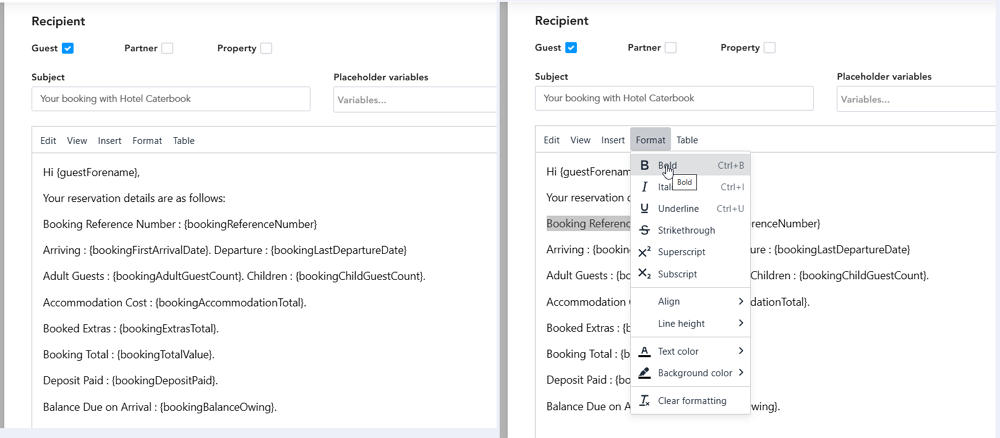Viewport: 1000px width, 438px height.
Task: Click the Subject field in the left panel
Action: 171,99
